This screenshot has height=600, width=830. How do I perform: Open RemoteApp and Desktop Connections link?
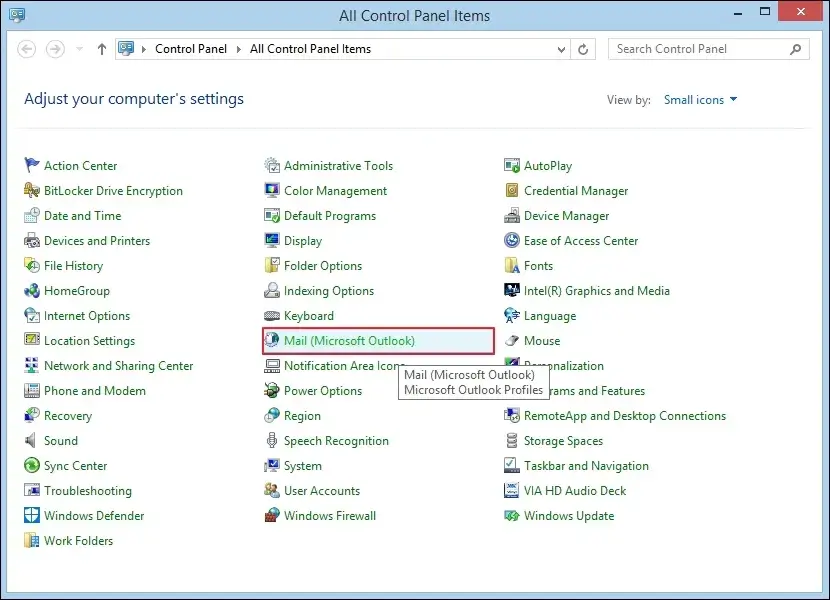coord(625,416)
